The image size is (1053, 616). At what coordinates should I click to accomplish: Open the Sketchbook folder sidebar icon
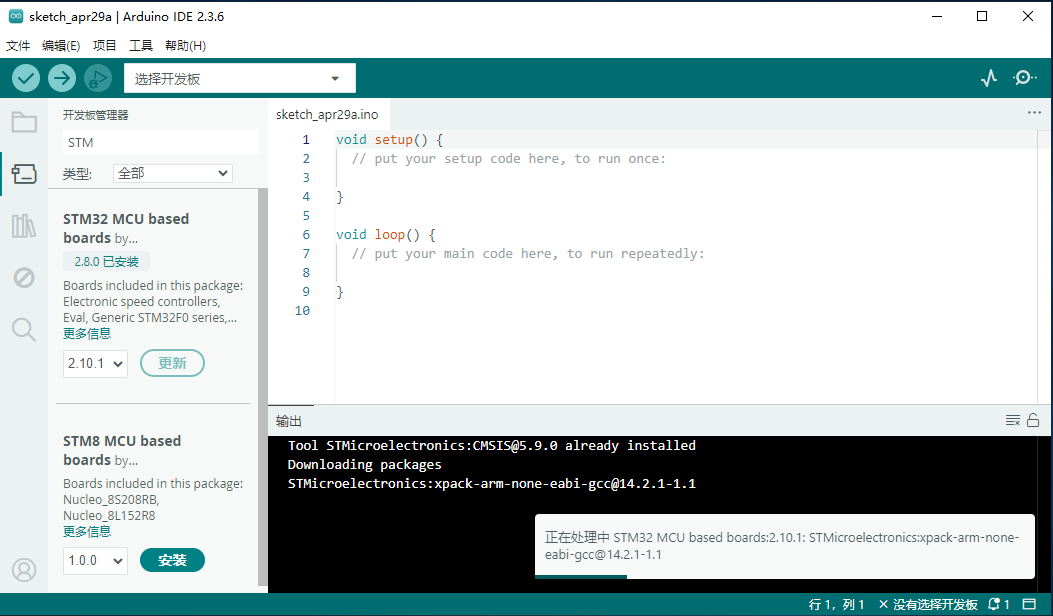click(x=24, y=123)
